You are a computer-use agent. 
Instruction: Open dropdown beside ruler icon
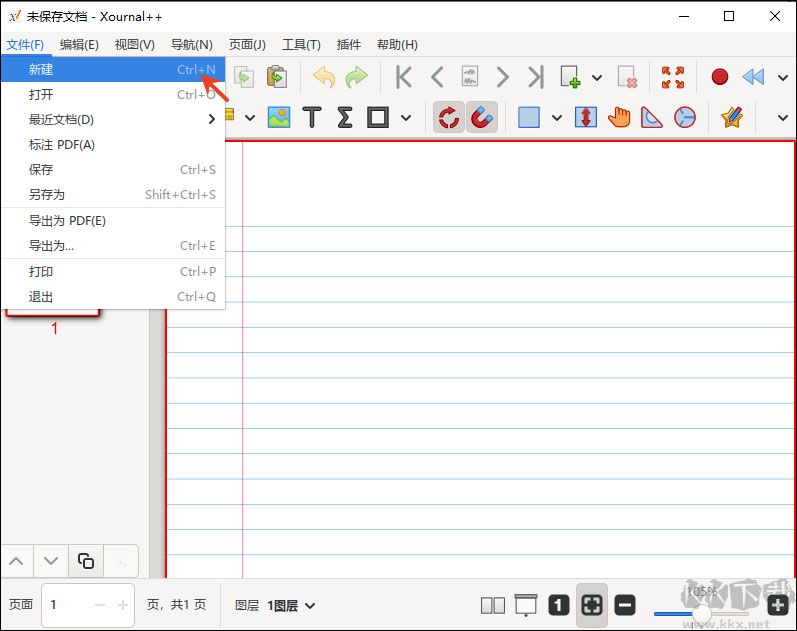point(250,118)
